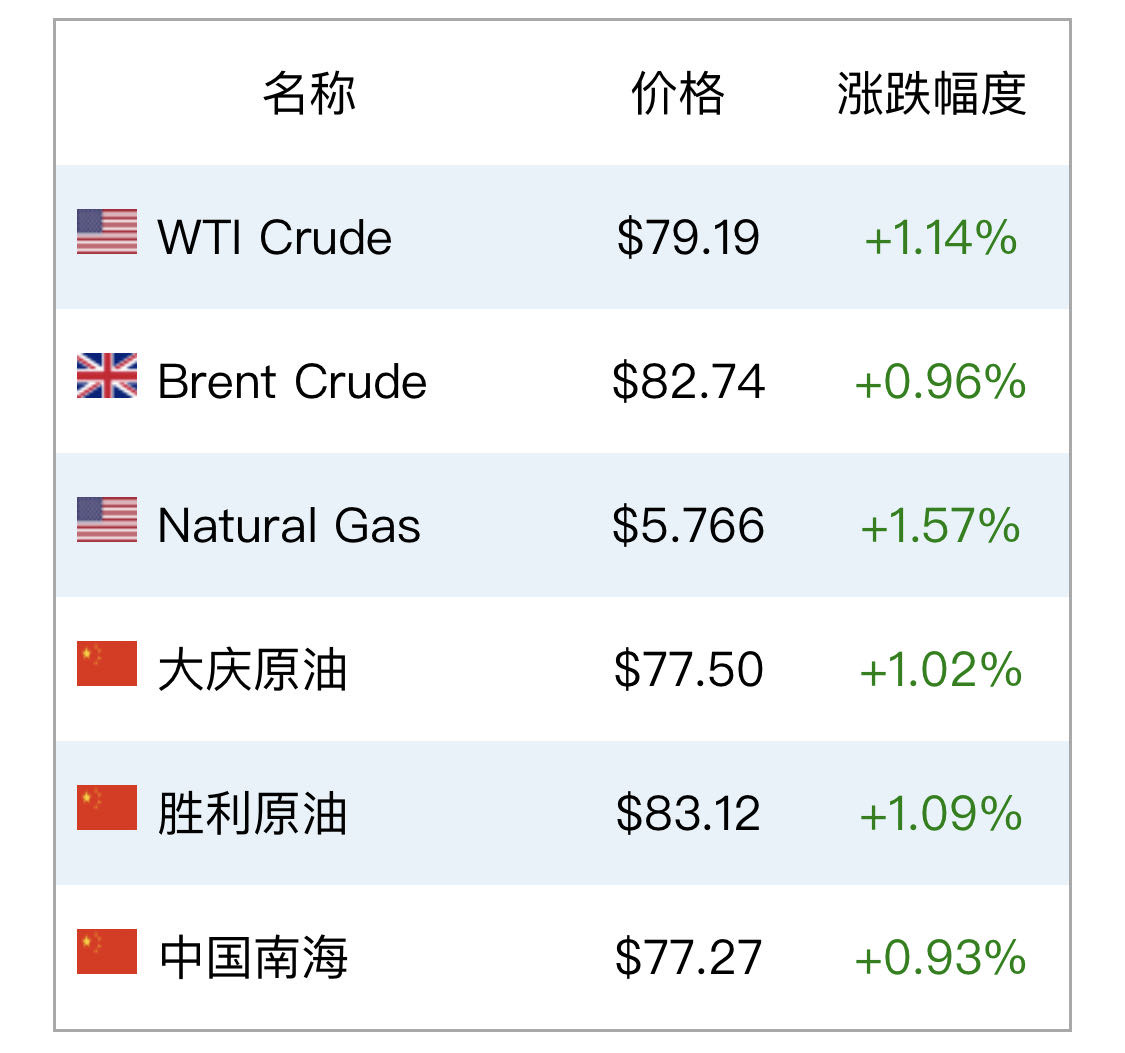Viewport: 1125px width, 1053px height.
Task: Click the +1.57% Natural Gas change
Action: tap(940, 525)
